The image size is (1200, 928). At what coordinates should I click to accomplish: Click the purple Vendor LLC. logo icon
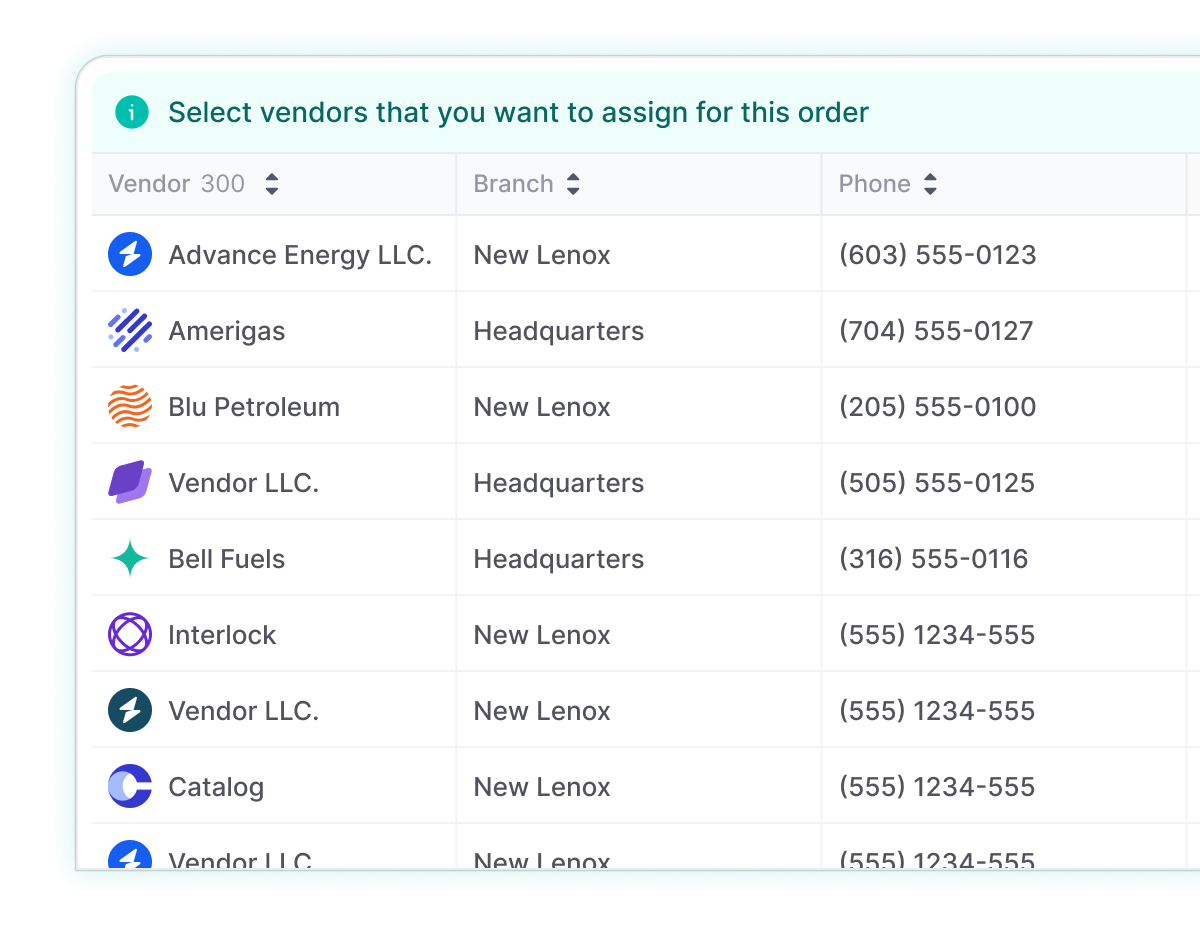[x=130, y=483]
